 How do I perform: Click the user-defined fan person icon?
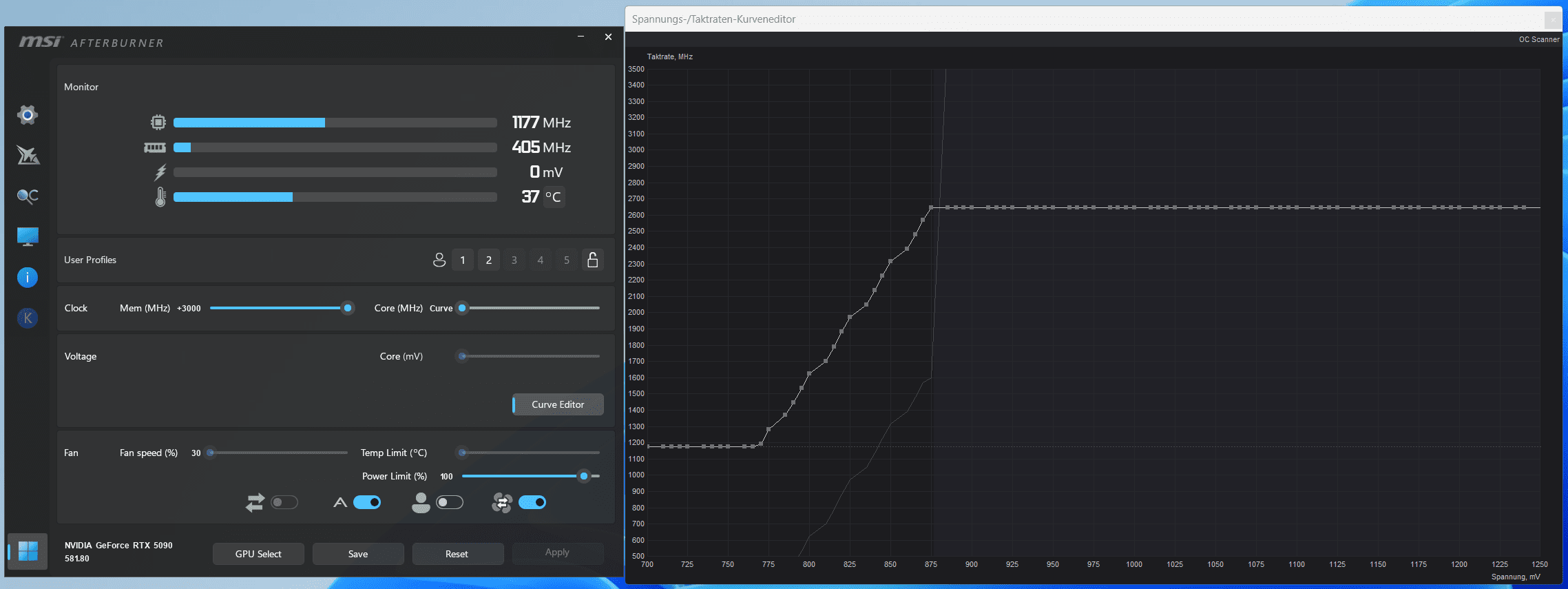click(421, 502)
